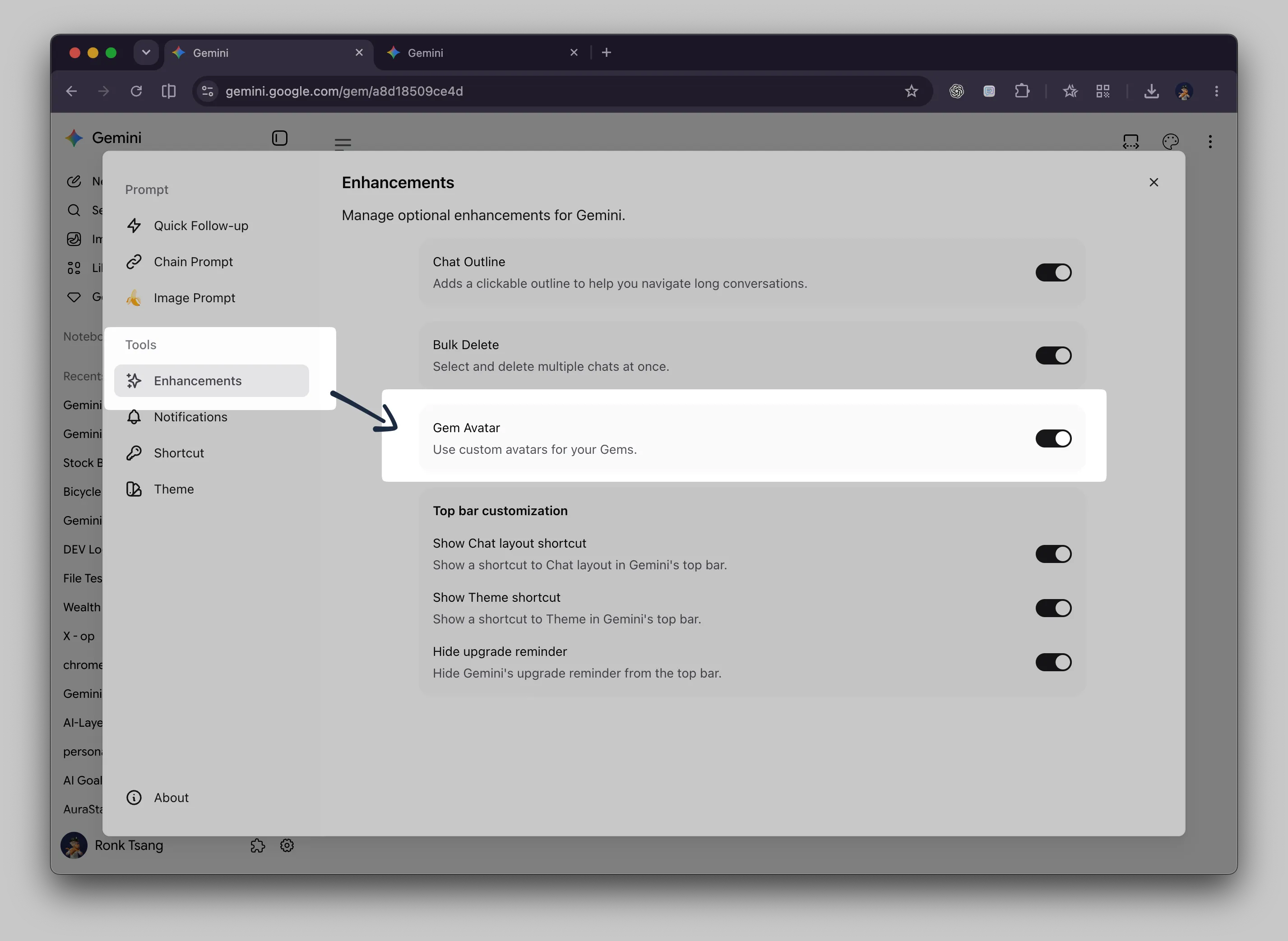The height and width of the screenshot is (941, 1288).
Task: Go forward to the next page
Action: pyautogui.click(x=103, y=91)
